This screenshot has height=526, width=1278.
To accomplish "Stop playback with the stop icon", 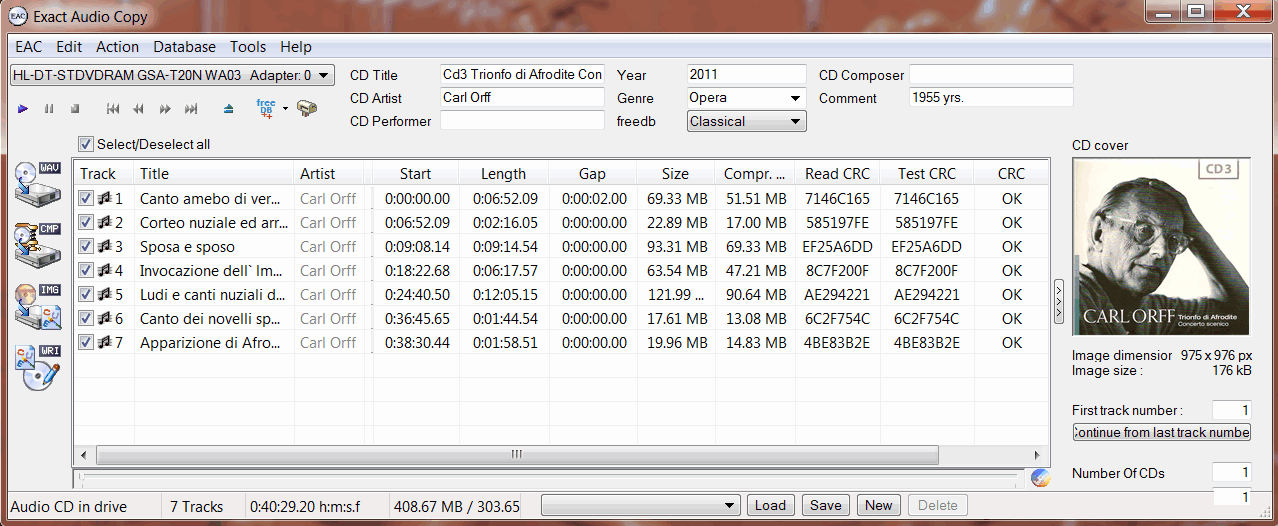I will (75, 108).
